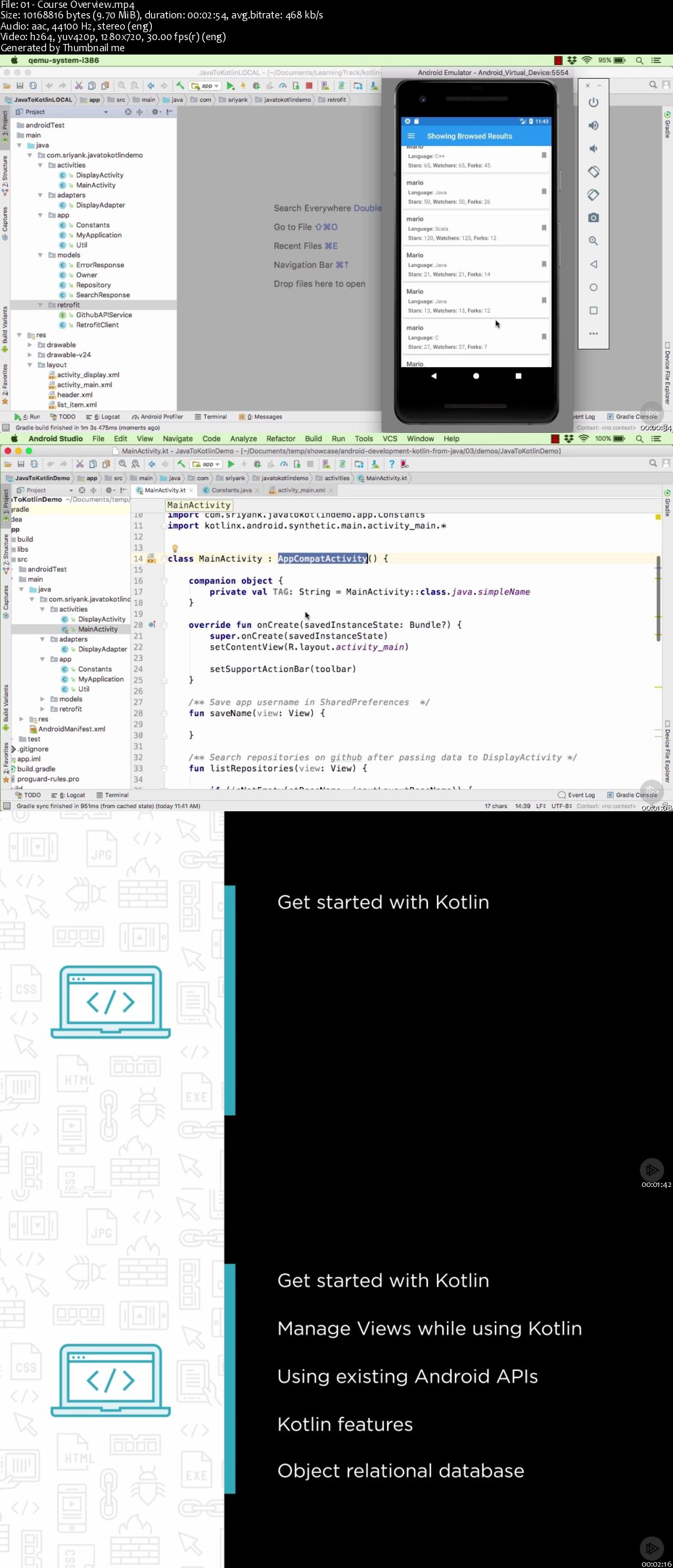Fold the onCreate function at line 20
Image resolution: width=673 pixels, height=1568 pixels.
(164, 625)
